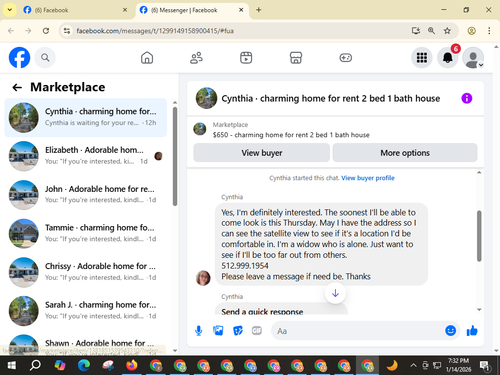
Task: Click the address bar URL
Action: point(155,31)
